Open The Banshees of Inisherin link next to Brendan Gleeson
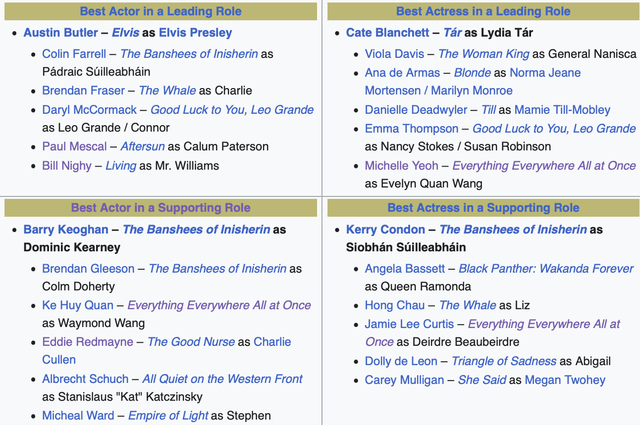Image resolution: width=640 pixels, height=425 pixels. [218, 269]
